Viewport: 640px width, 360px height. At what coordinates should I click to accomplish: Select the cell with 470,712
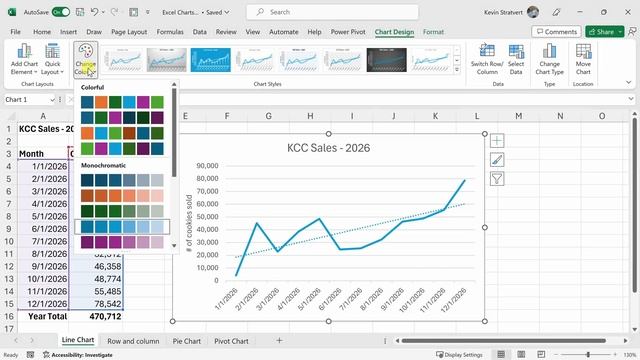[96, 316]
